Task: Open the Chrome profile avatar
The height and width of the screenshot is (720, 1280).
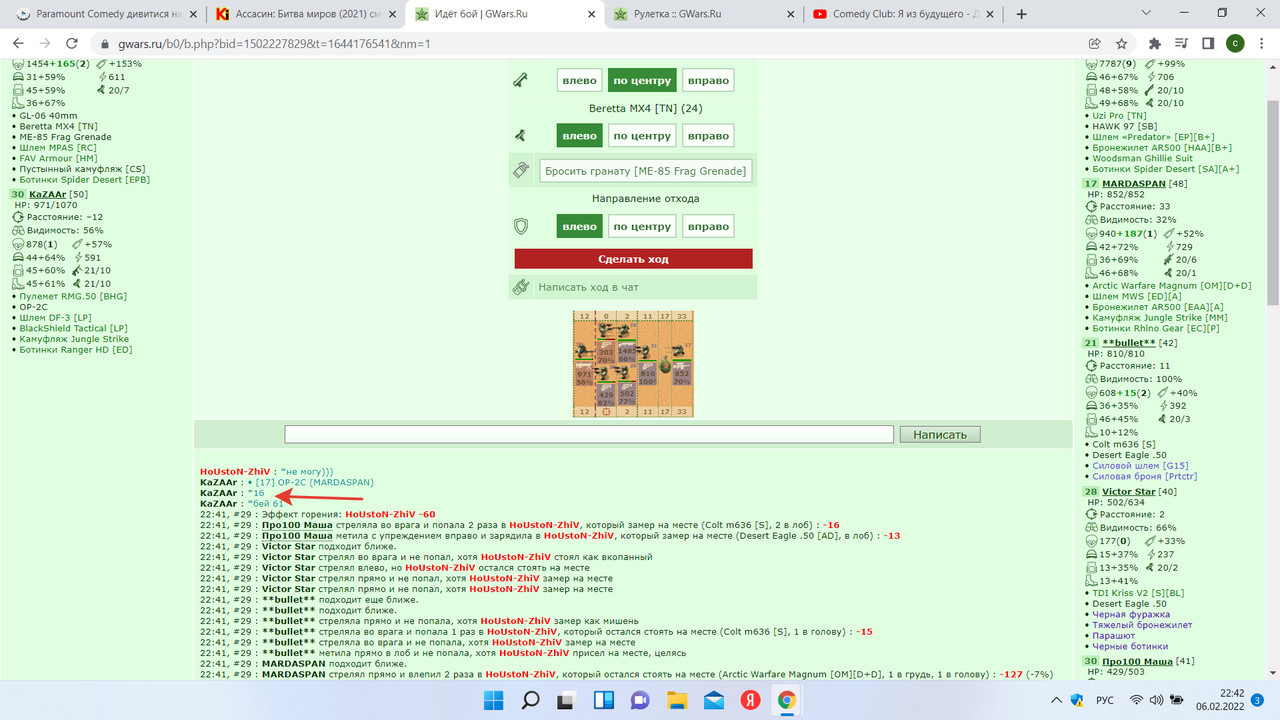Action: click(1236, 44)
